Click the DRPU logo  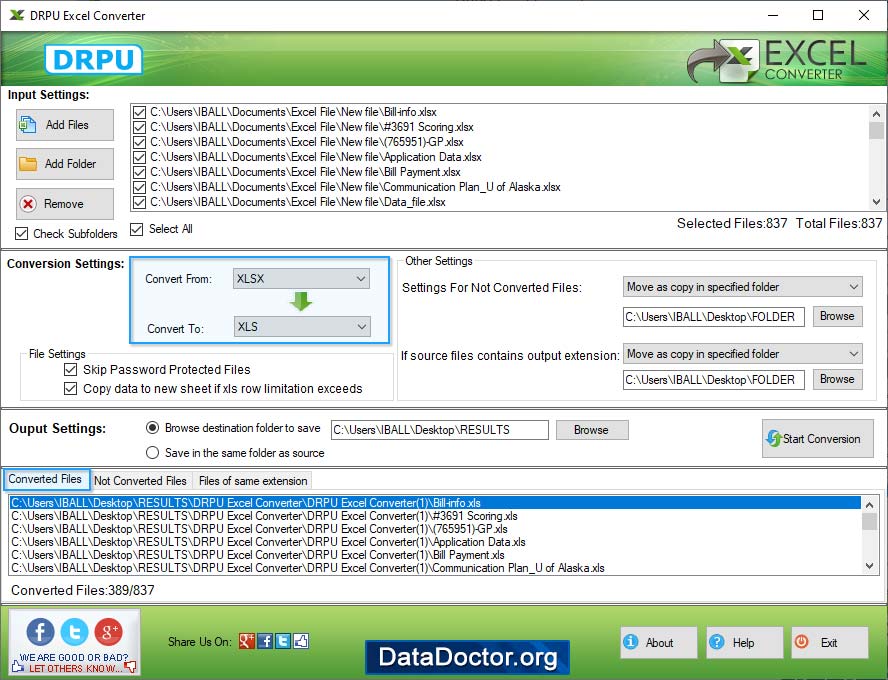click(x=93, y=59)
